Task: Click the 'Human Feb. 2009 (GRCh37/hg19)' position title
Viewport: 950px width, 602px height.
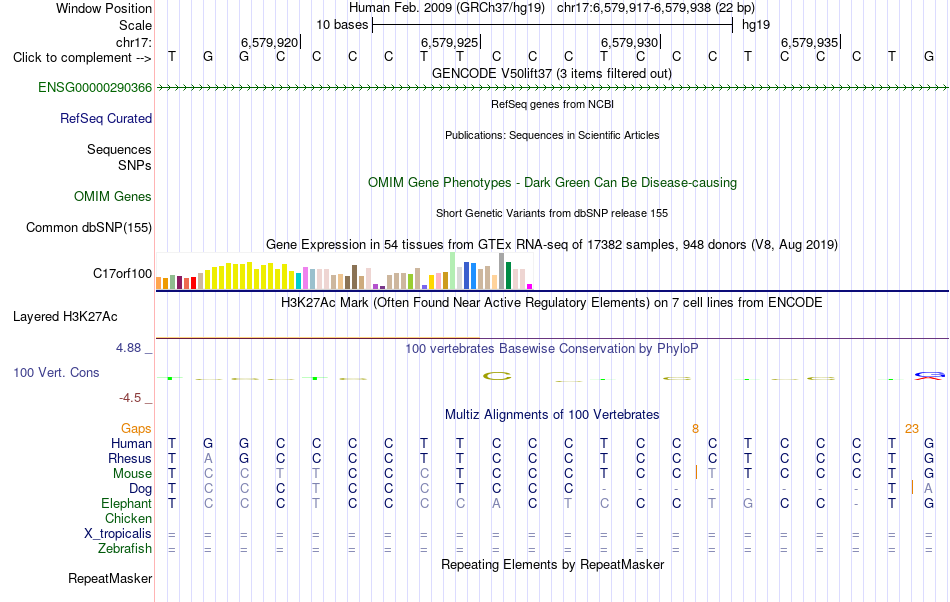Action: coord(447,8)
